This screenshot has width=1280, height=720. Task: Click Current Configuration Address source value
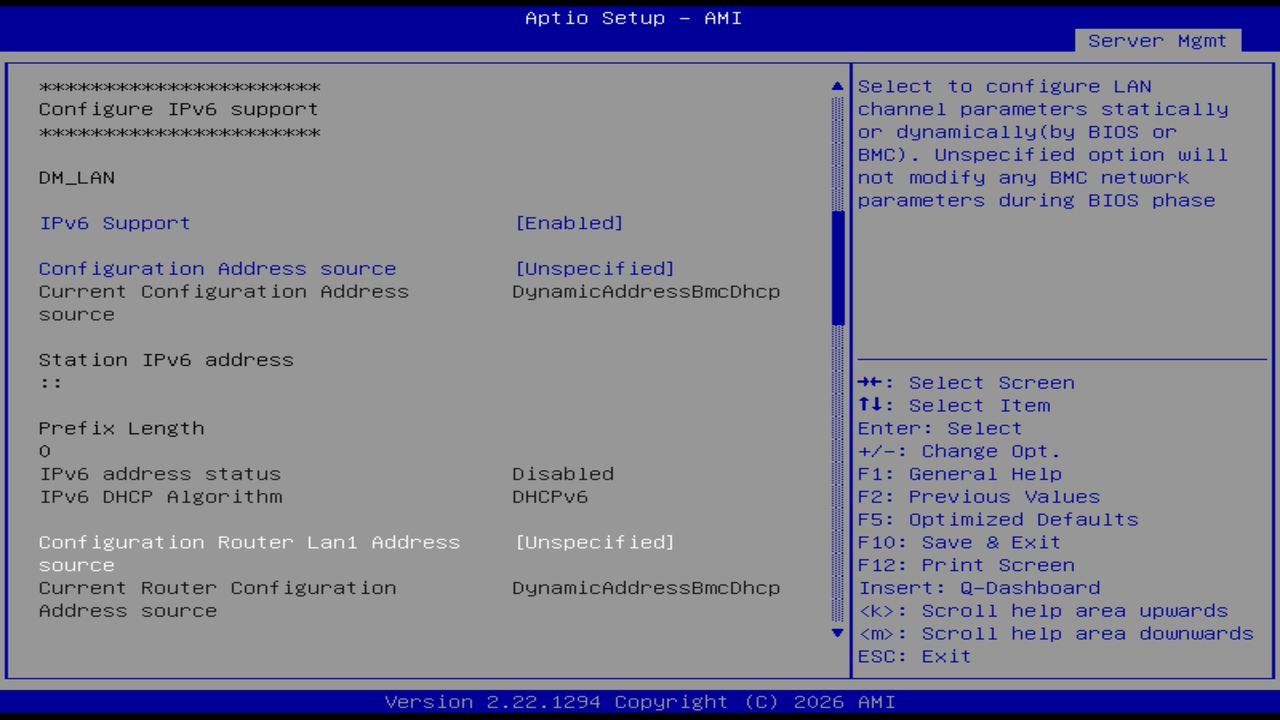(646, 291)
